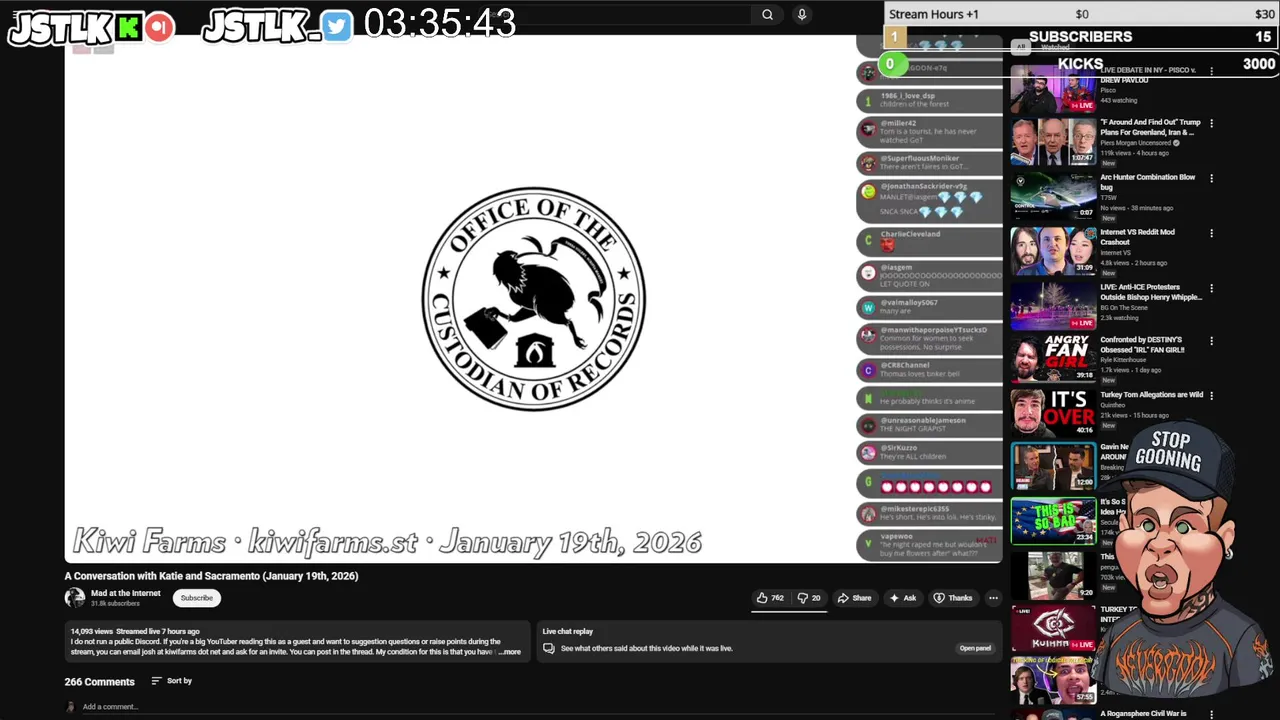Open THIS IS SO BAD 23:34 thumbnail

(x=1053, y=521)
